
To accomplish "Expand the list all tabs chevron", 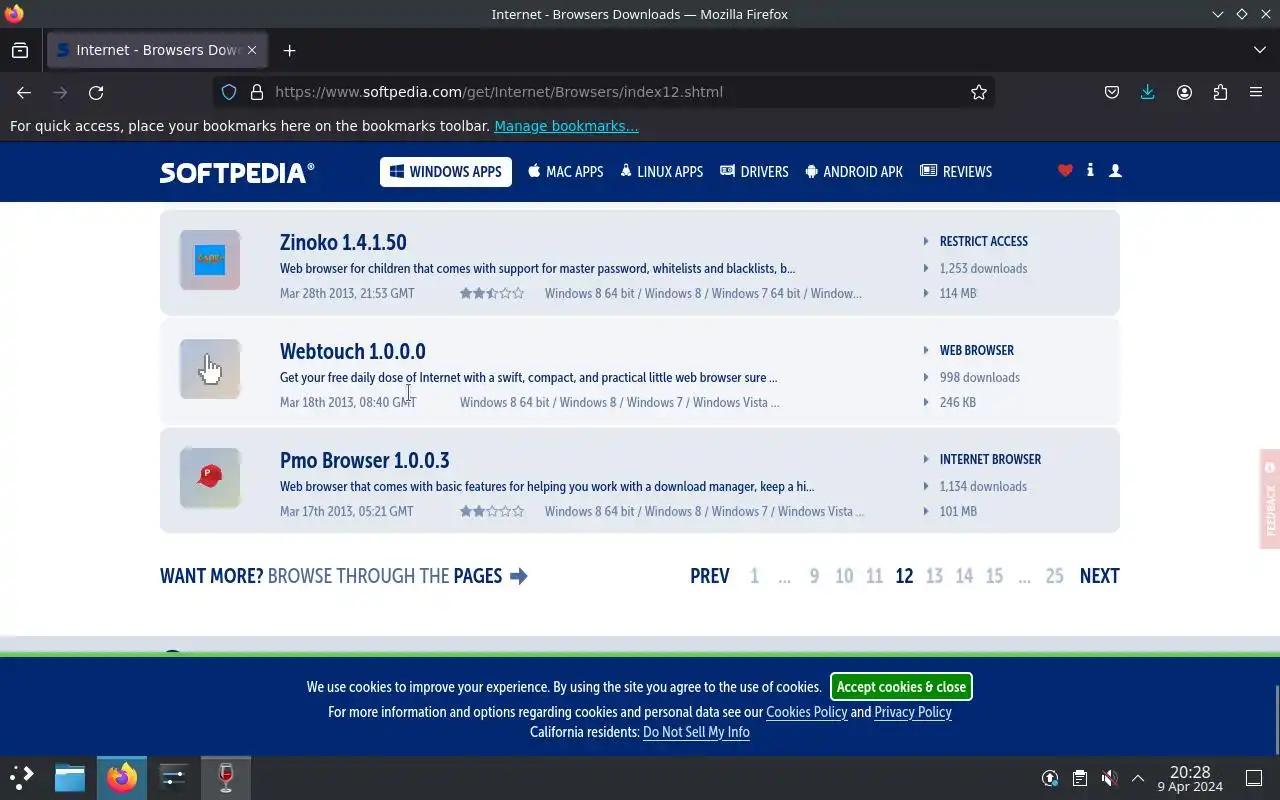I will coord(1259,50).
